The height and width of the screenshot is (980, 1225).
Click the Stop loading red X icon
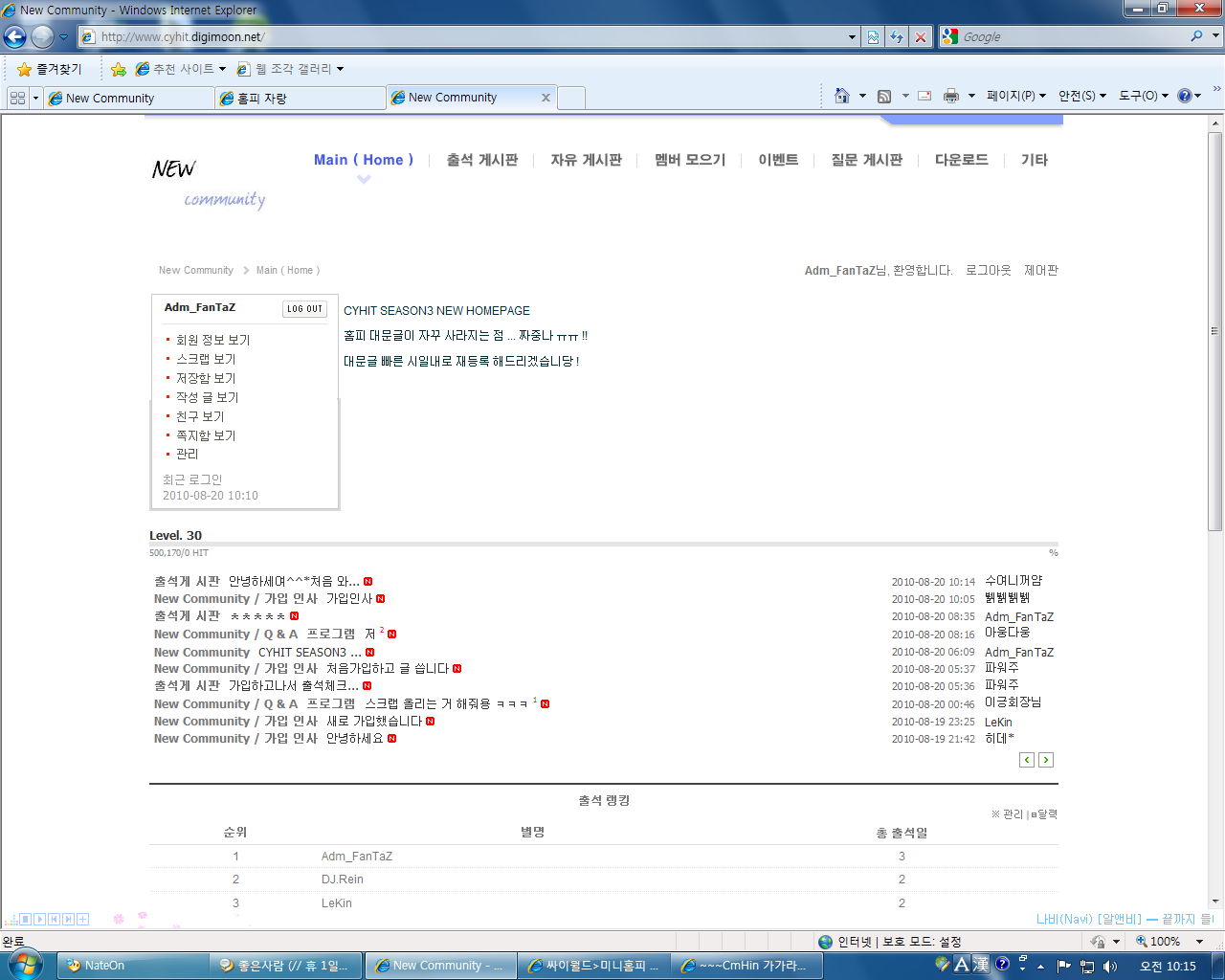[x=921, y=37]
